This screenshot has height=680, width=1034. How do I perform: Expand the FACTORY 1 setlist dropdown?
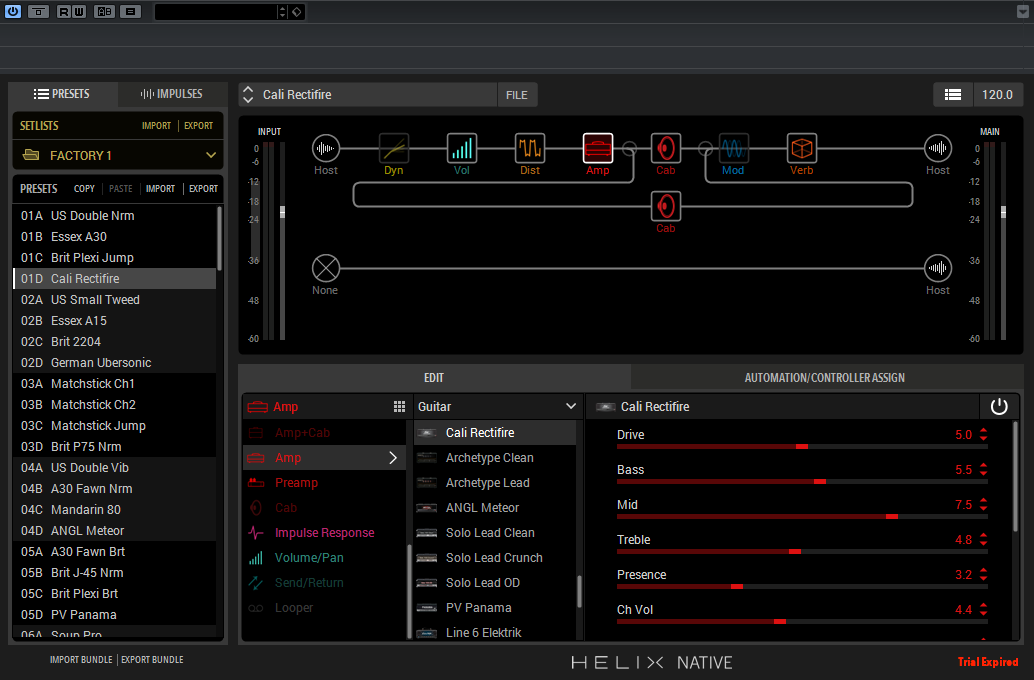(211, 155)
